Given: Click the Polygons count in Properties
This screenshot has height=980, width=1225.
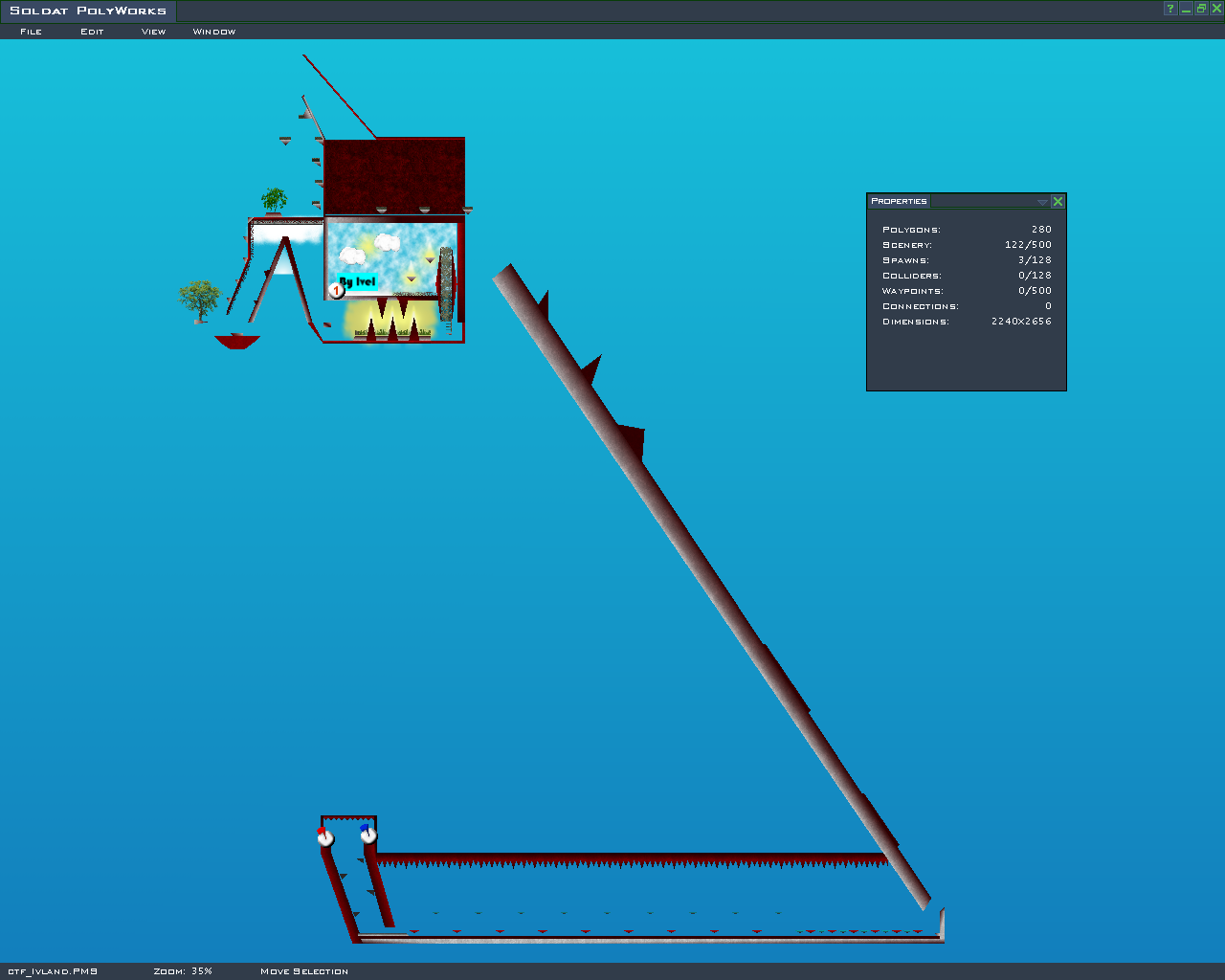Looking at the screenshot, I should [x=967, y=230].
